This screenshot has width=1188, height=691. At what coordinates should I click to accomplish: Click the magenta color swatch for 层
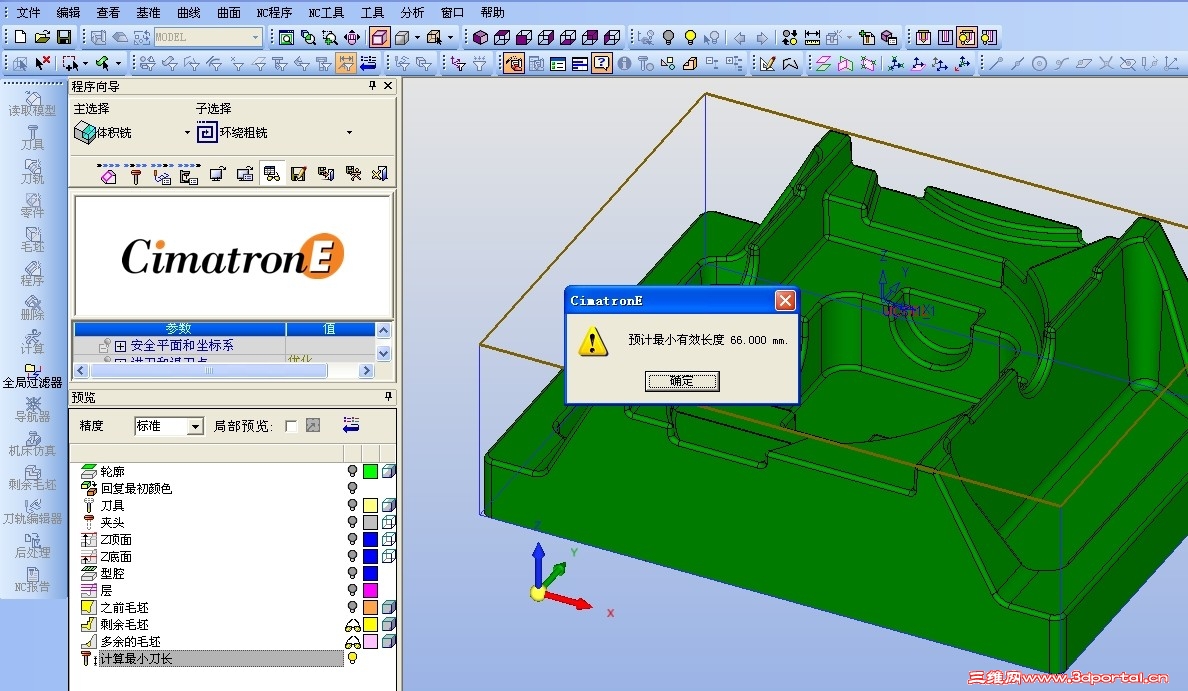pos(370,590)
